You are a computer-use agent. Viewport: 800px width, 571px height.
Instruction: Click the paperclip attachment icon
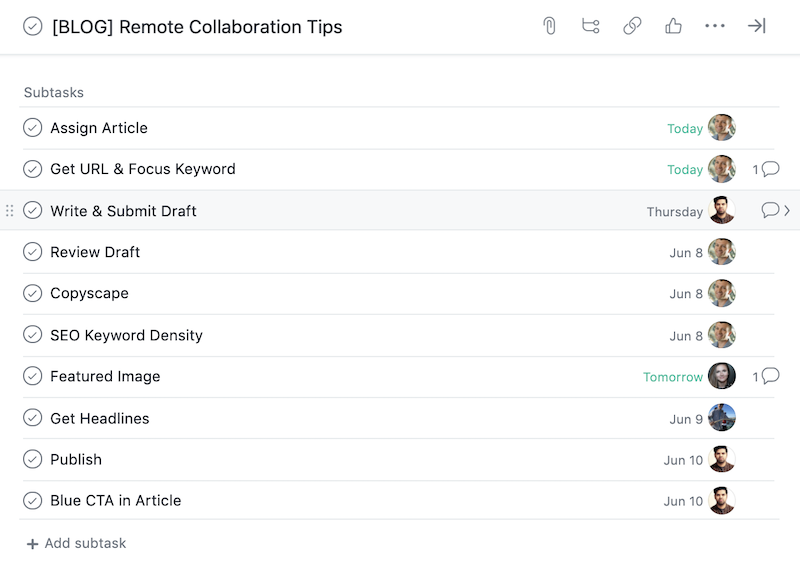[549, 26]
